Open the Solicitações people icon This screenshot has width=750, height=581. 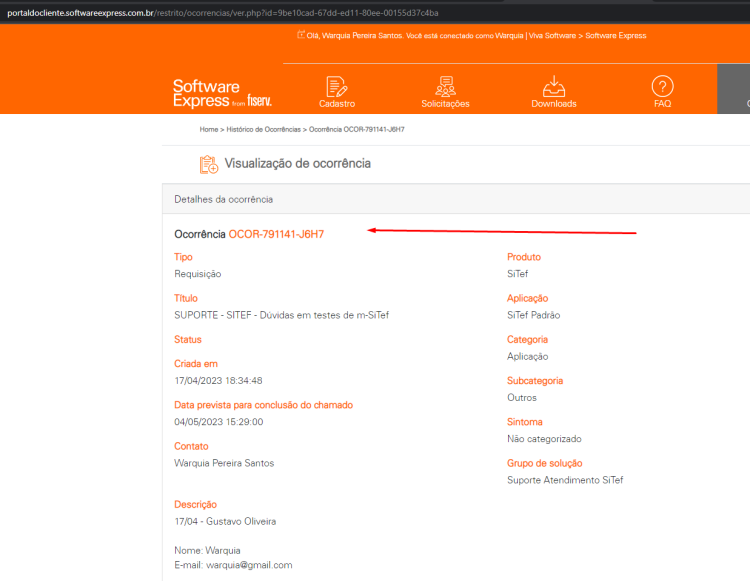pos(445,87)
